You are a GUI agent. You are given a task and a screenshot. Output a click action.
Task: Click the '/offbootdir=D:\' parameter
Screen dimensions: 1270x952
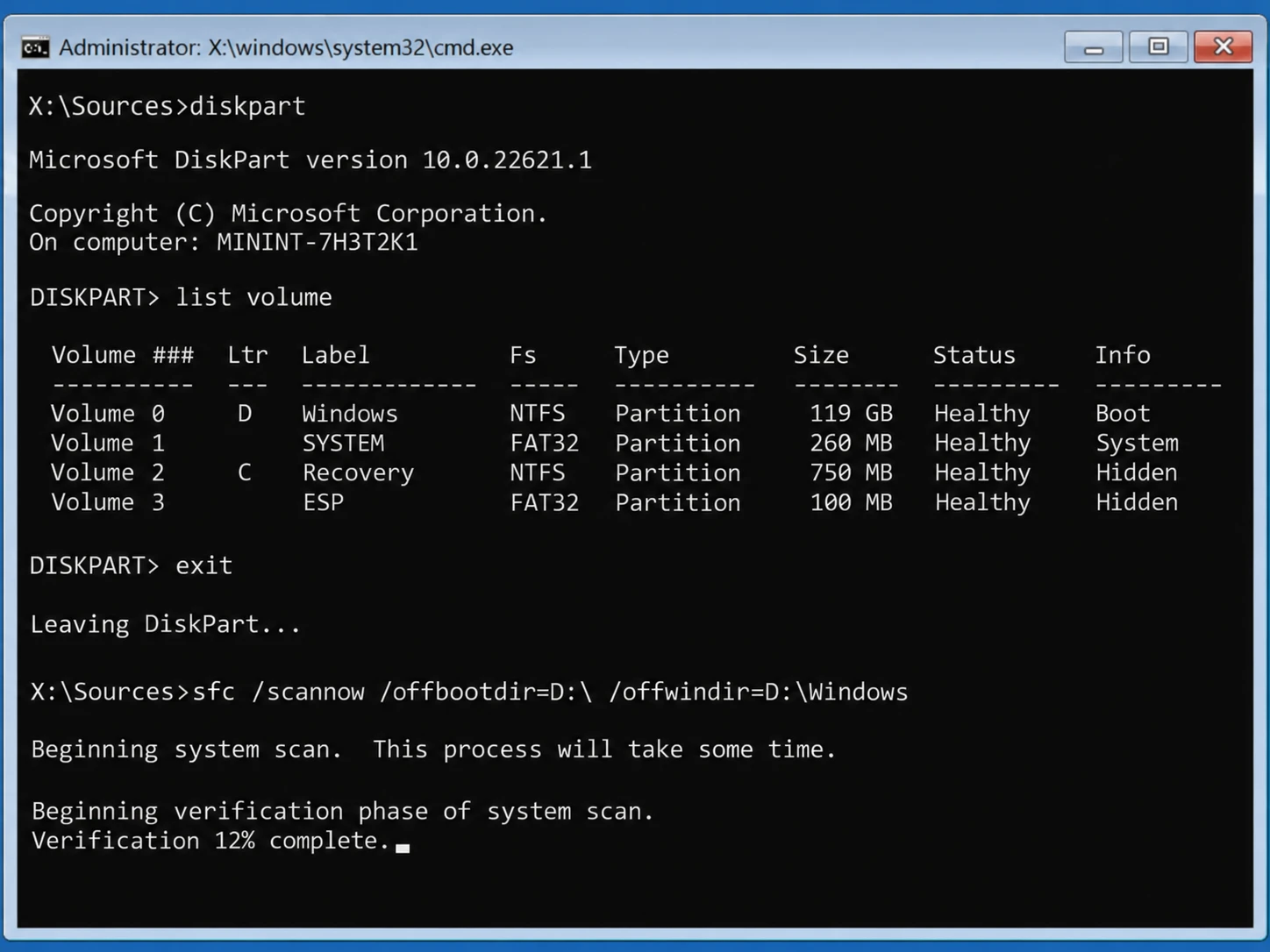point(486,692)
